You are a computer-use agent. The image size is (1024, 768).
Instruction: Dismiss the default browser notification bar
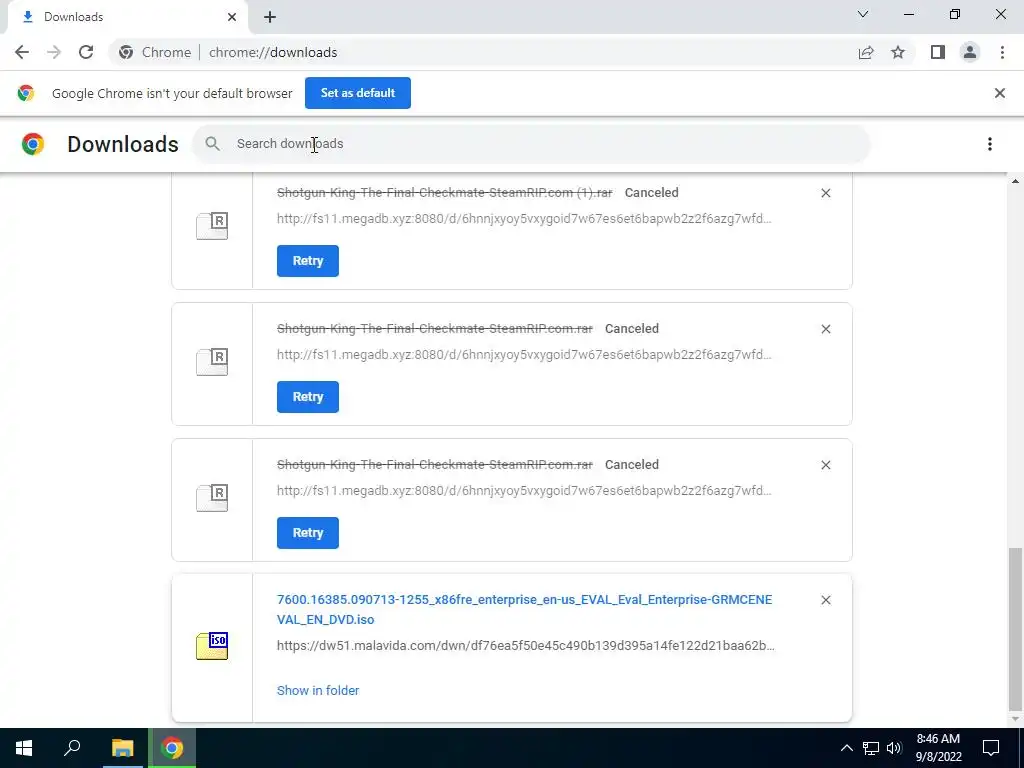[1000, 93]
